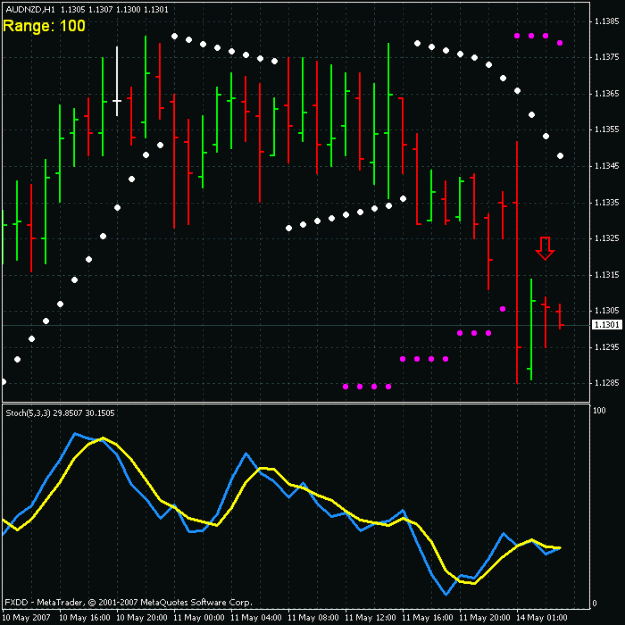Click the 1.1355 price axis label
Image resolution: width=625 pixels, height=625 pixels.
(x=607, y=130)
